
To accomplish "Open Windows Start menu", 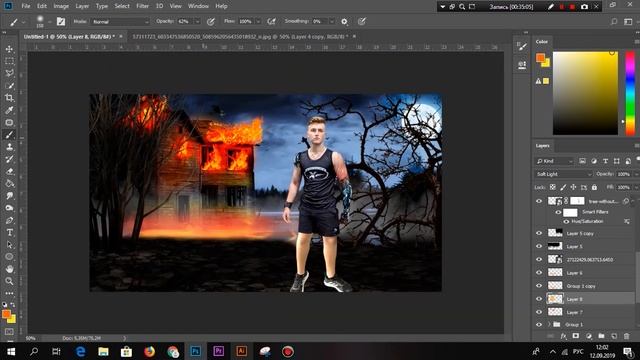I will [x=11, y=351].
